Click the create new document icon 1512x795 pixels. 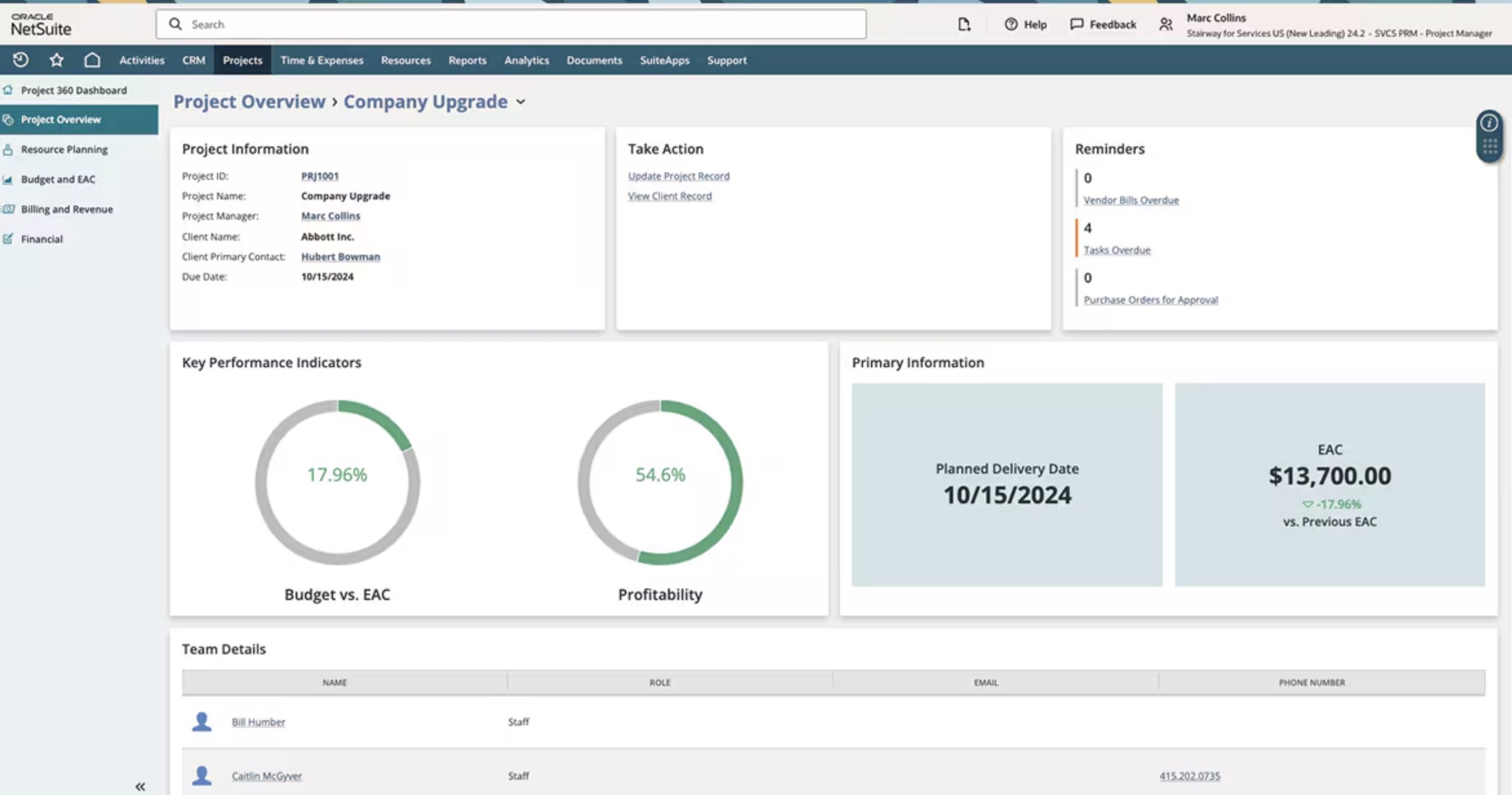click(x=964, y=25)
